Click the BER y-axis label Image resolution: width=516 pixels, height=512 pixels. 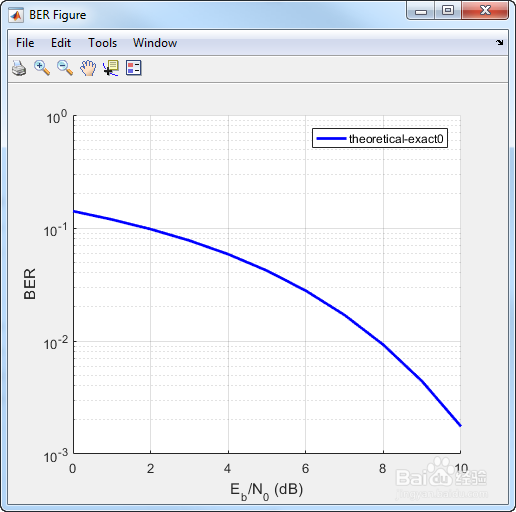pyautogui.click(x=30, y=284)
